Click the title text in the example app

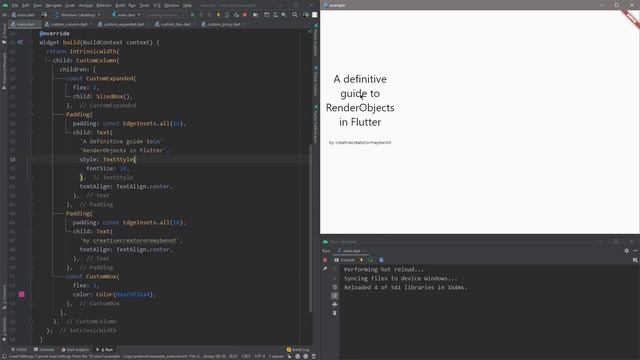(x=360, y=100)
